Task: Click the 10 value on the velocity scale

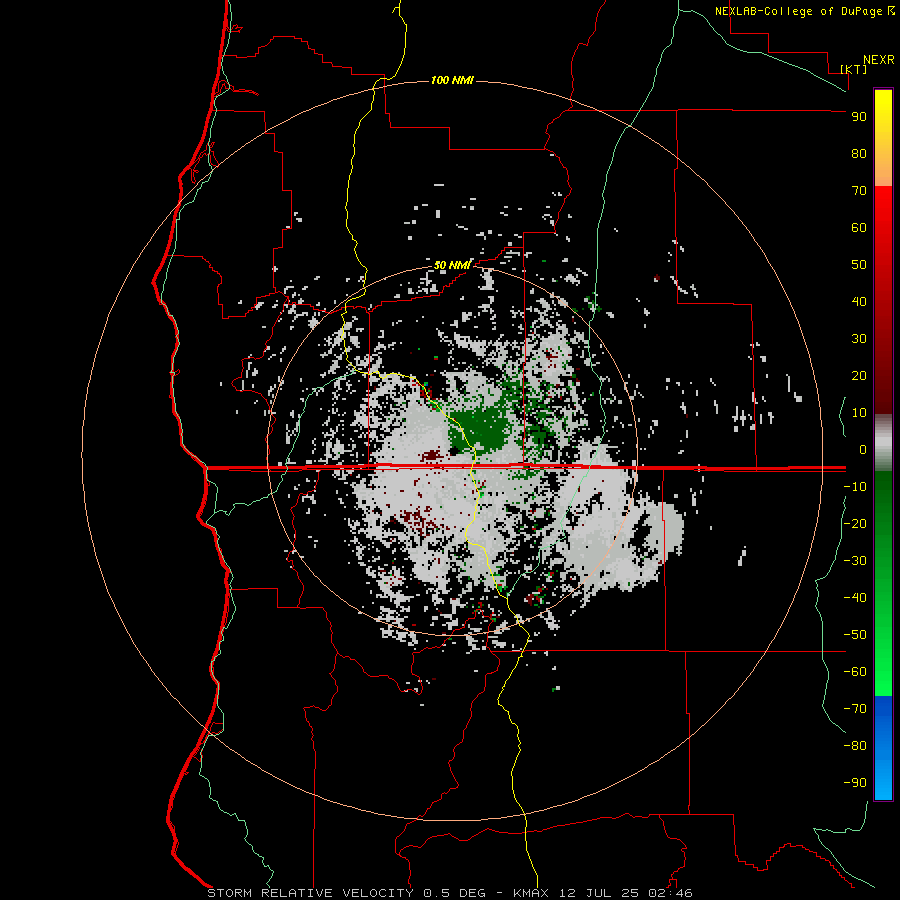Action: coord(859,413)
